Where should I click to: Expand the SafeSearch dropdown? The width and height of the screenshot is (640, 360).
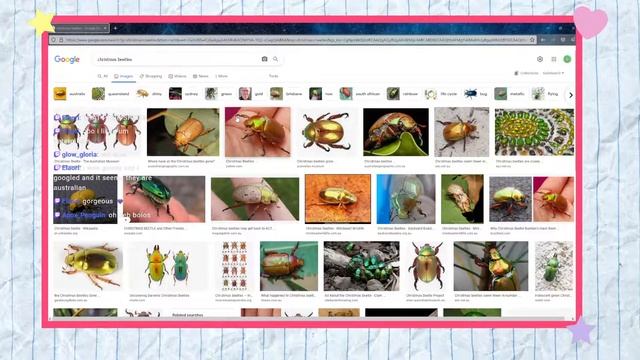pyautogui.click(x=553, y=73)
